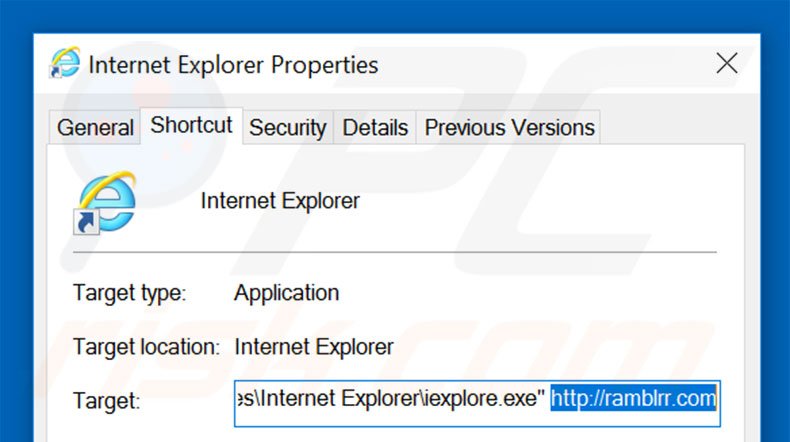Click the "Target:" field label
This screenshot has width=790, height=442.
[x=107, y=401]
